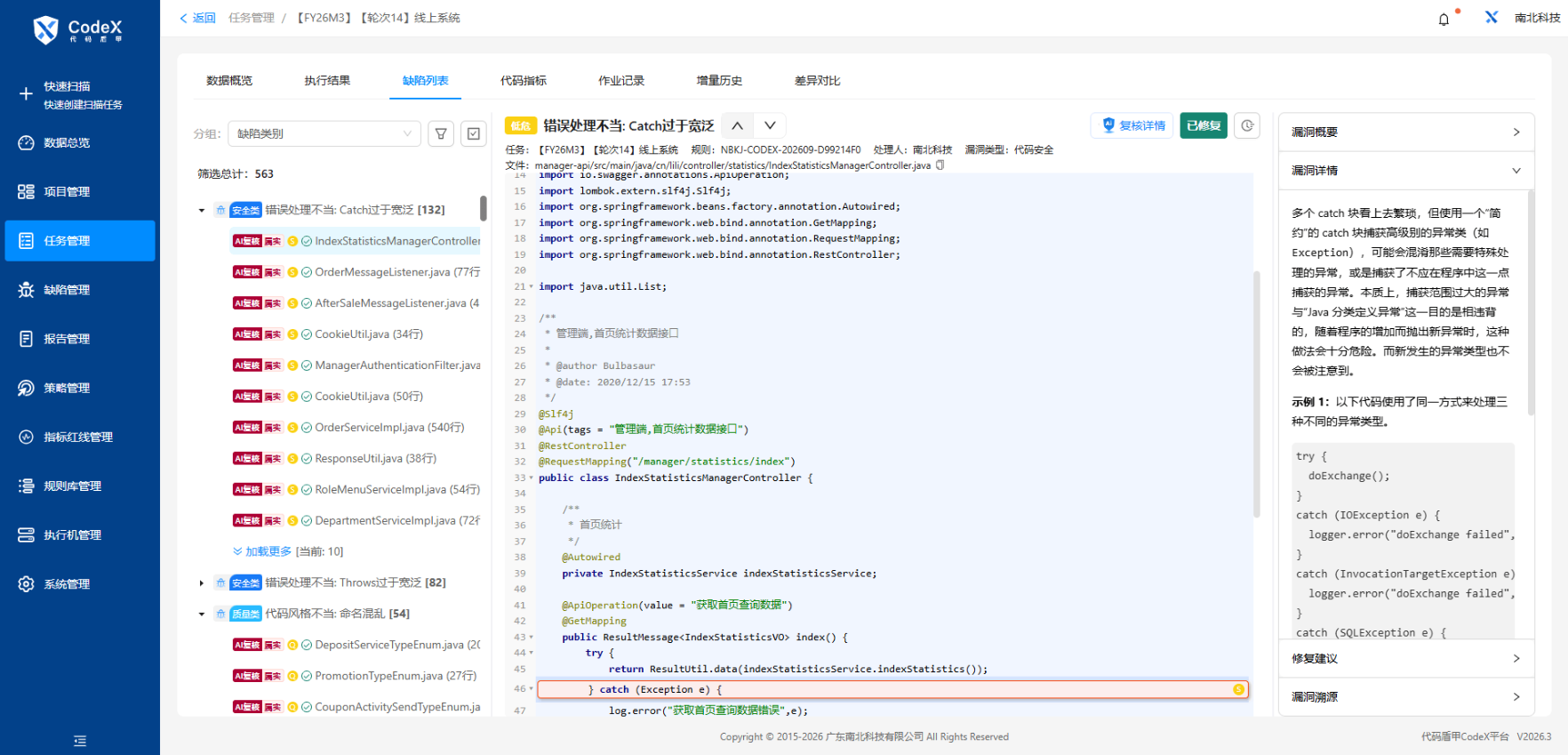Click the 返回 back link
Image resolution: width=1568 pixels, height=755 pixels.
198,18
